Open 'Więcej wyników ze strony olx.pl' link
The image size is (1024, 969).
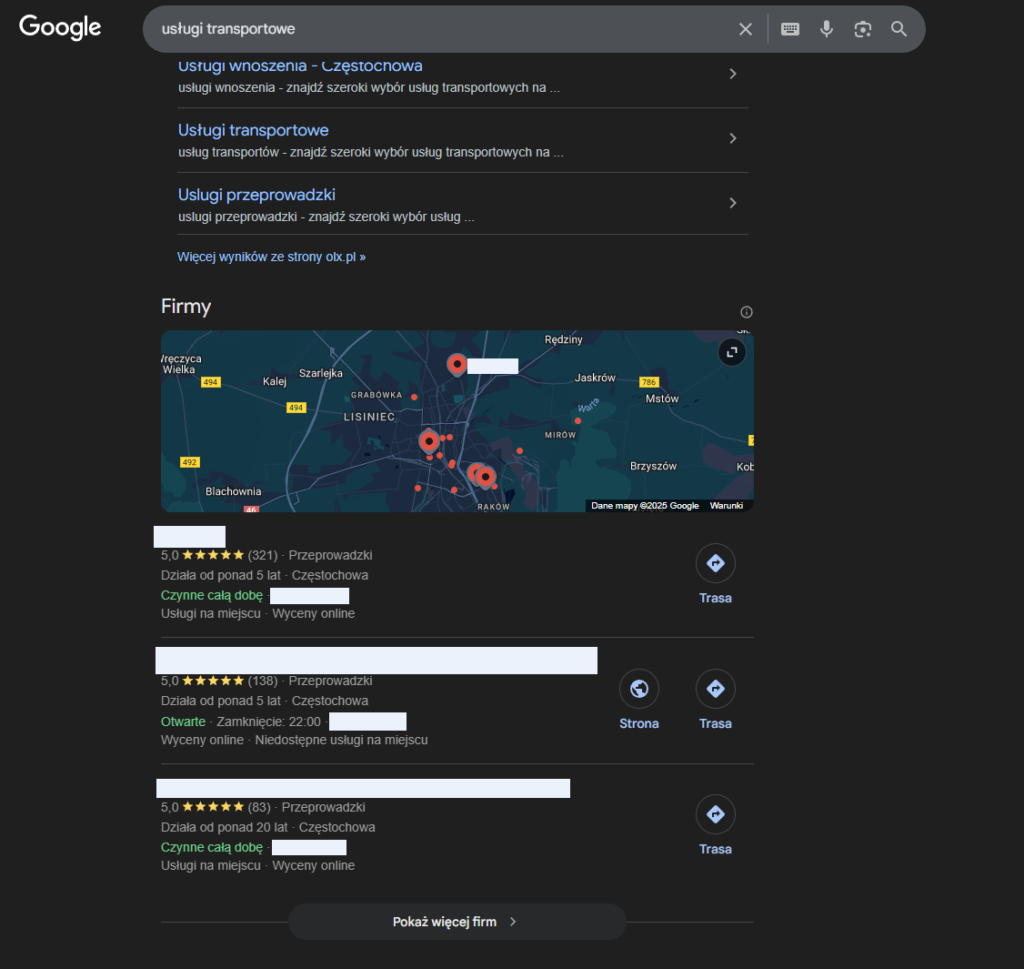pyautogui.click(x=271, y=257)
